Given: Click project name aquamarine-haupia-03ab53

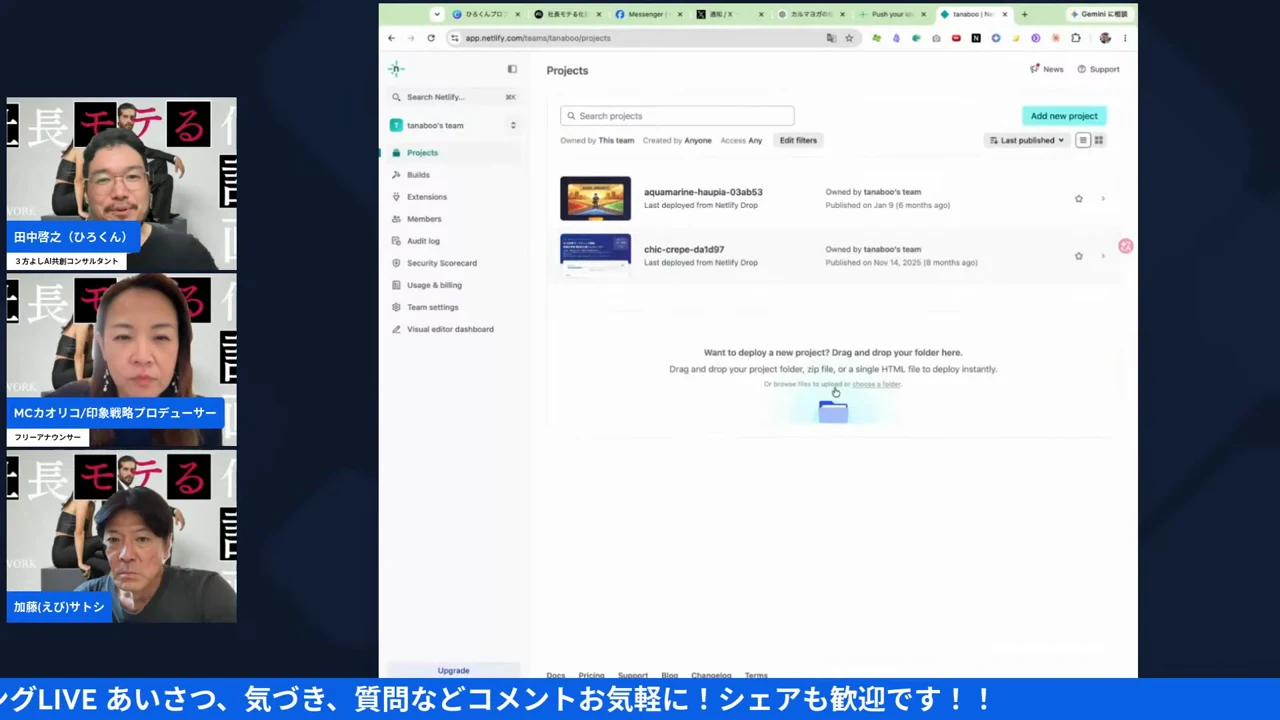Looking at the screenshot, I should point(703,192).
